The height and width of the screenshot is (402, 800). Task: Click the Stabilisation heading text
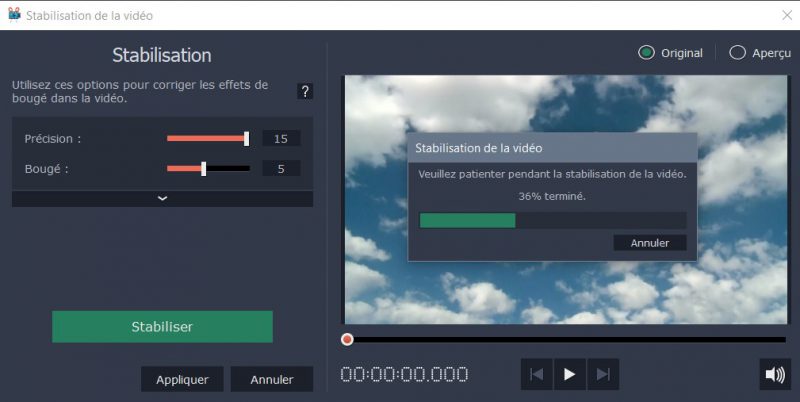click(x=162, y=55)
